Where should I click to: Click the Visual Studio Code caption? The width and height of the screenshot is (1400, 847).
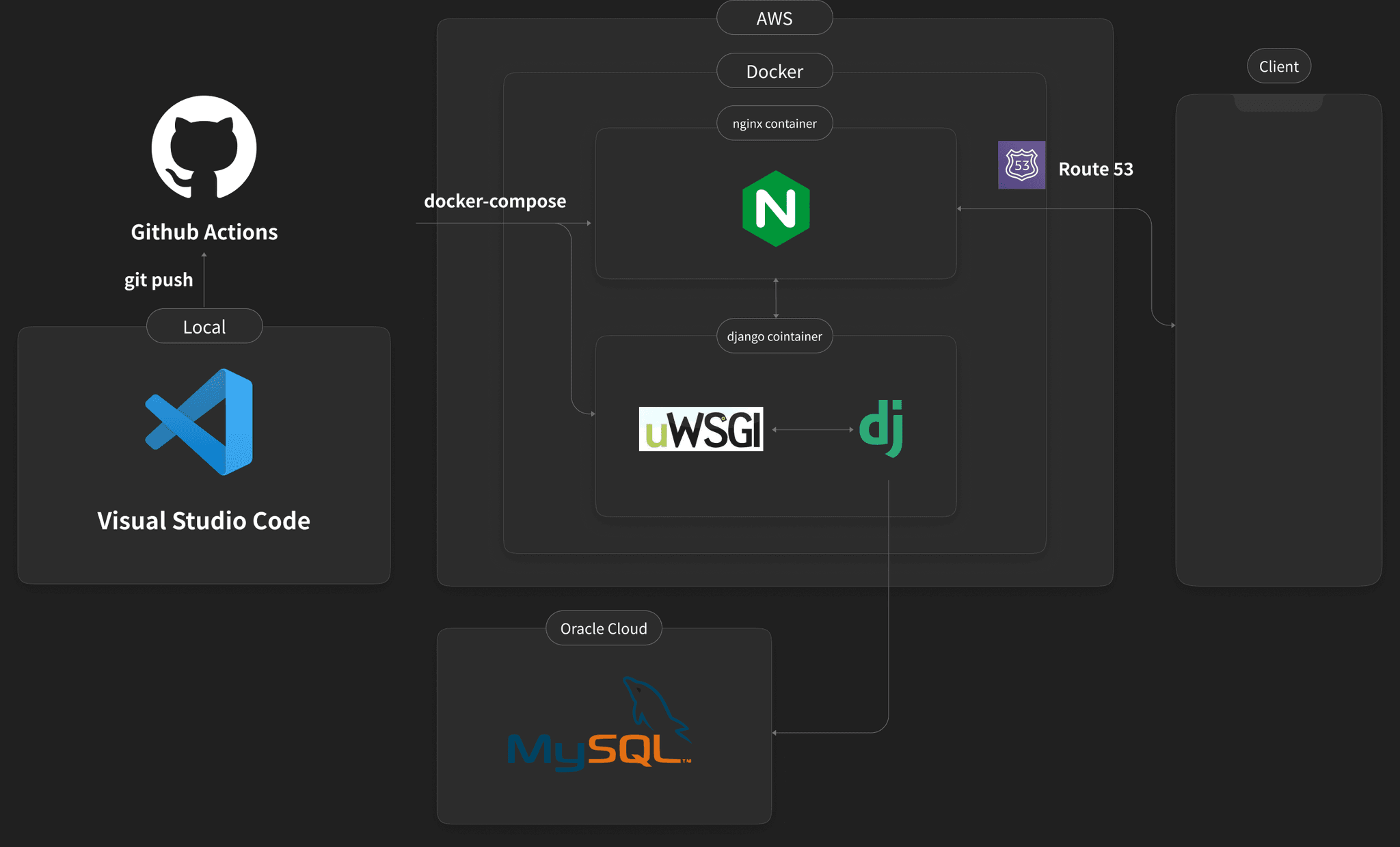click(x=204, y=520)
